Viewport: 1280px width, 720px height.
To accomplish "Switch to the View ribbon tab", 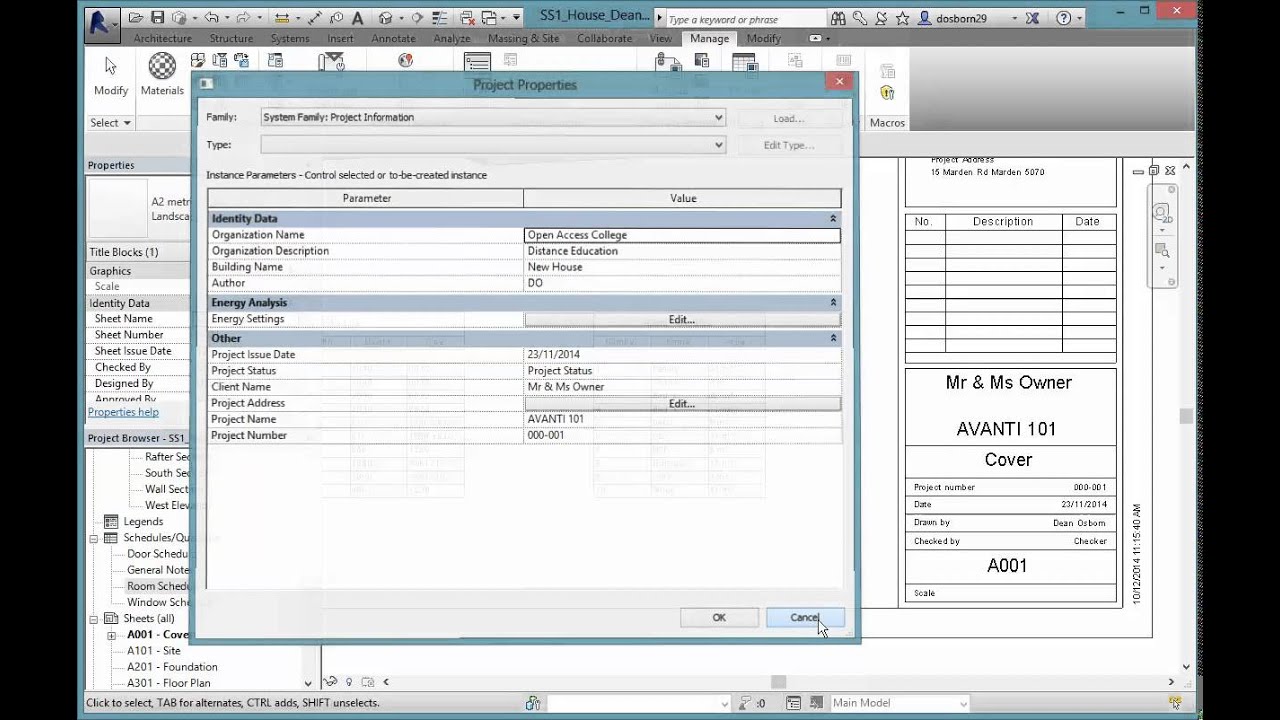I will (x=660, y=38).
